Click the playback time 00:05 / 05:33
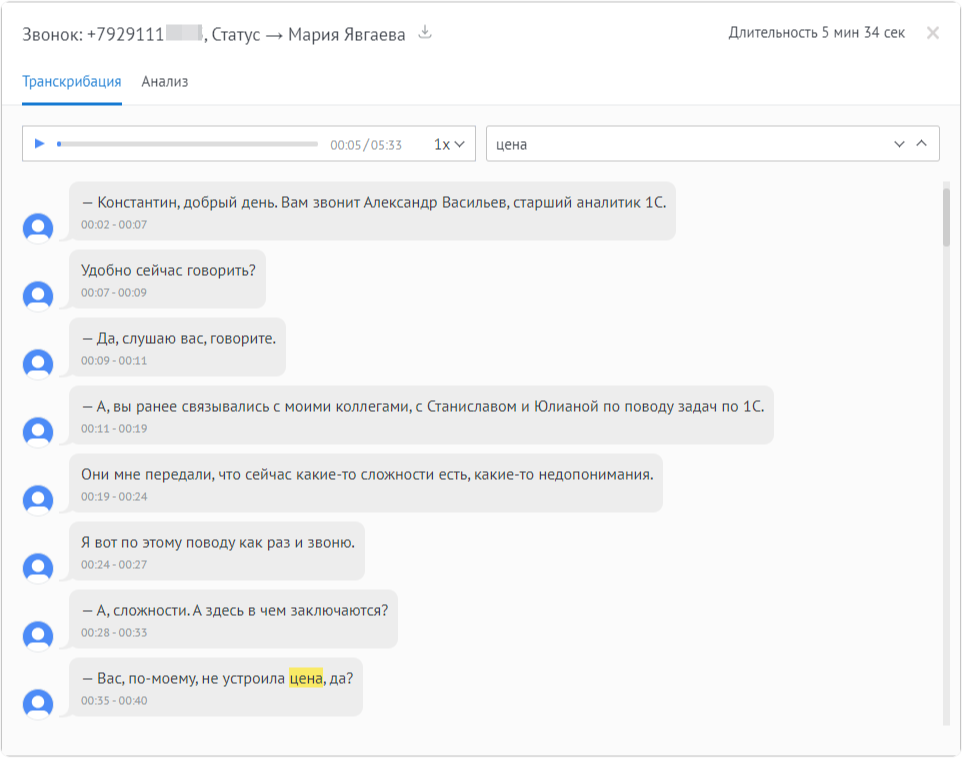962x758 pixels. tap(366, 145)
